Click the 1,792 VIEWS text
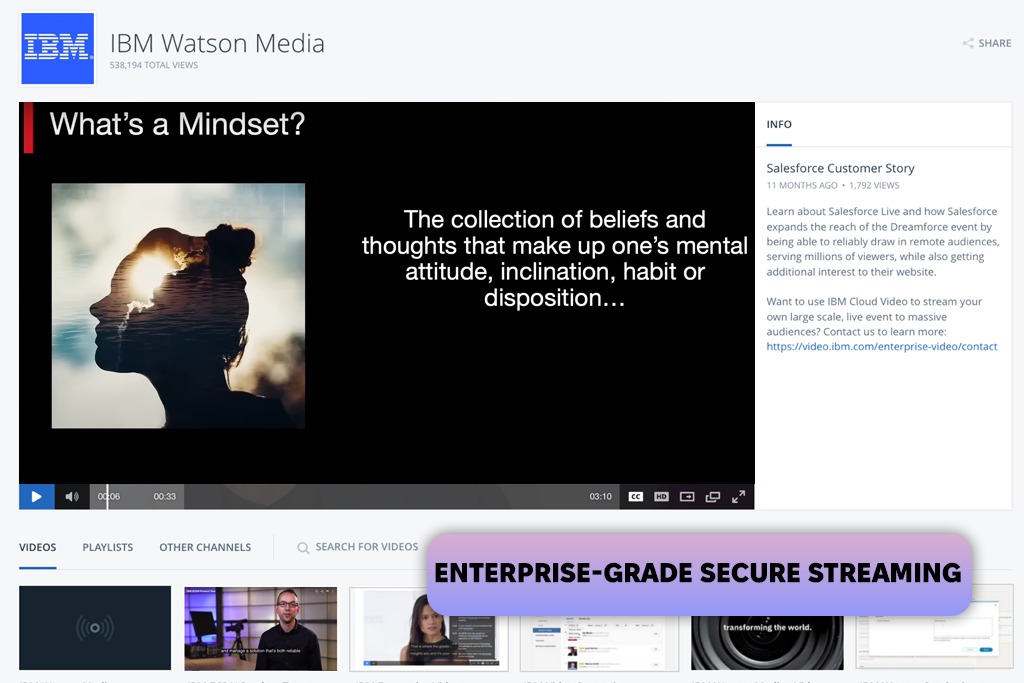The height and width of the screenshot is (683, 1024). [874, 185]
